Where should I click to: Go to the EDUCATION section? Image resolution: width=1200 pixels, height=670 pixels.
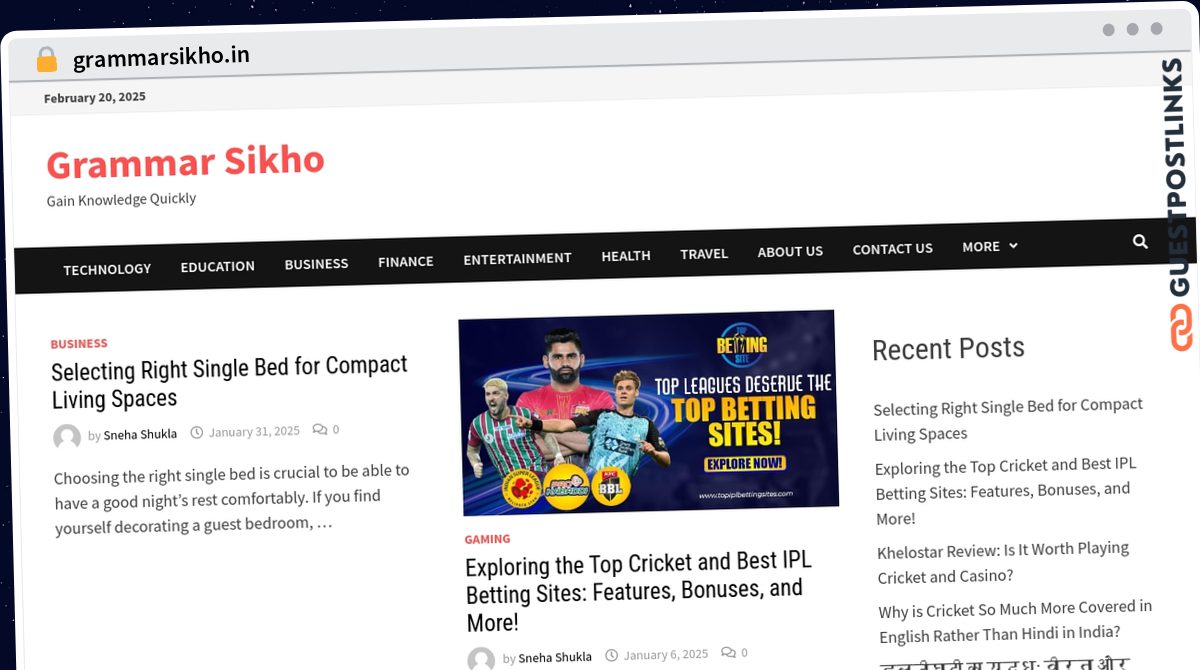[217, 266]
